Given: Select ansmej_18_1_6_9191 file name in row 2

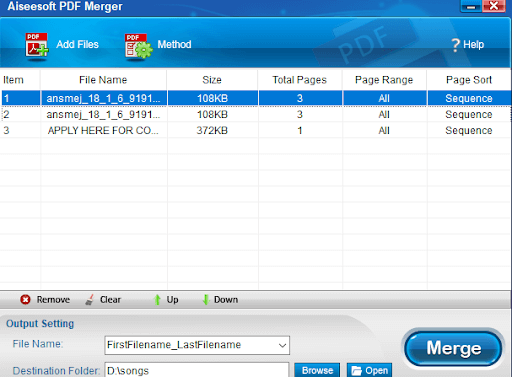Looking at the screenshot, I should click(x=104, y=114).
